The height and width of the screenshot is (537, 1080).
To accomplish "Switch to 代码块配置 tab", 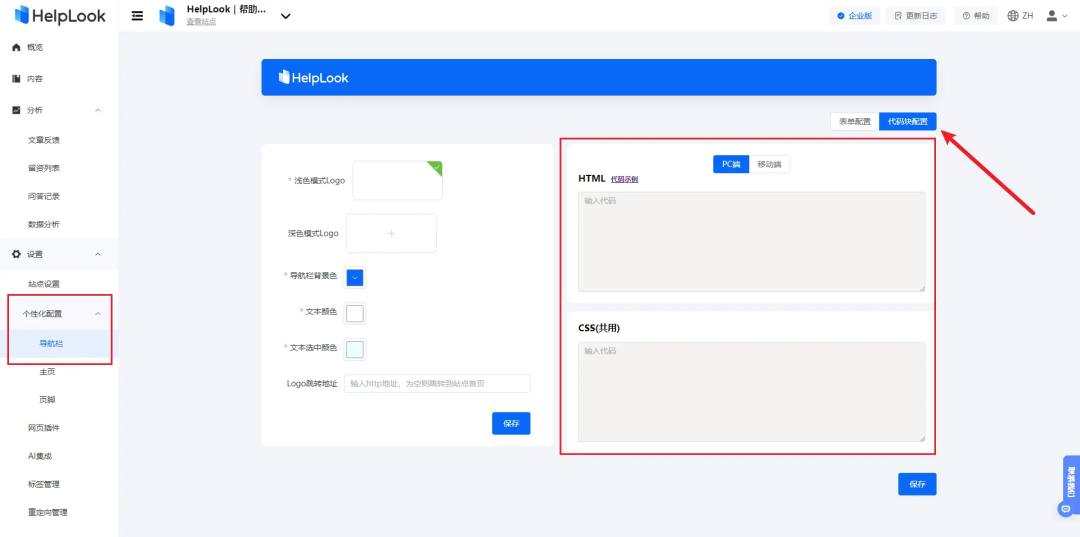I will [x=908, y=121].
